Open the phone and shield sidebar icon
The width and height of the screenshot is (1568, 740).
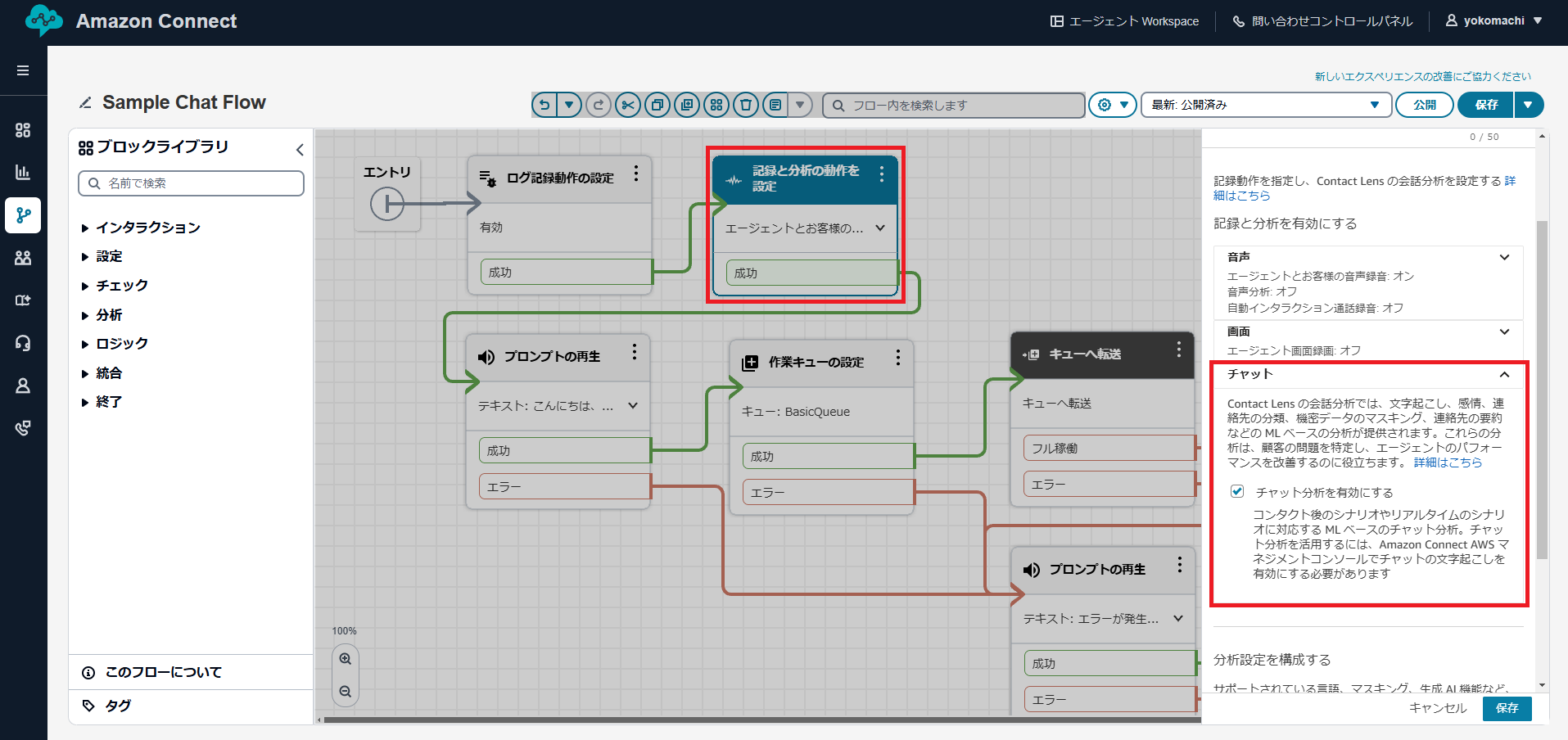23,428
